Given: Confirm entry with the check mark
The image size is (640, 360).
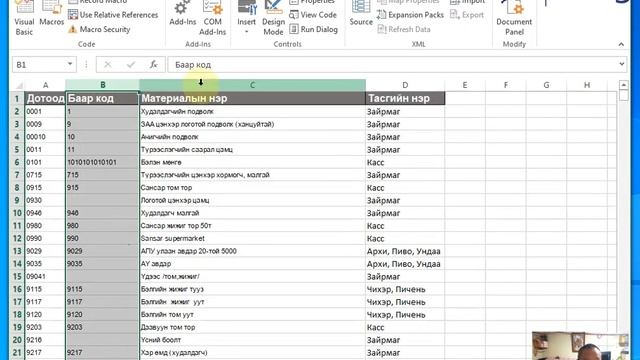Looking at the screenshot, I should point(131,64).
